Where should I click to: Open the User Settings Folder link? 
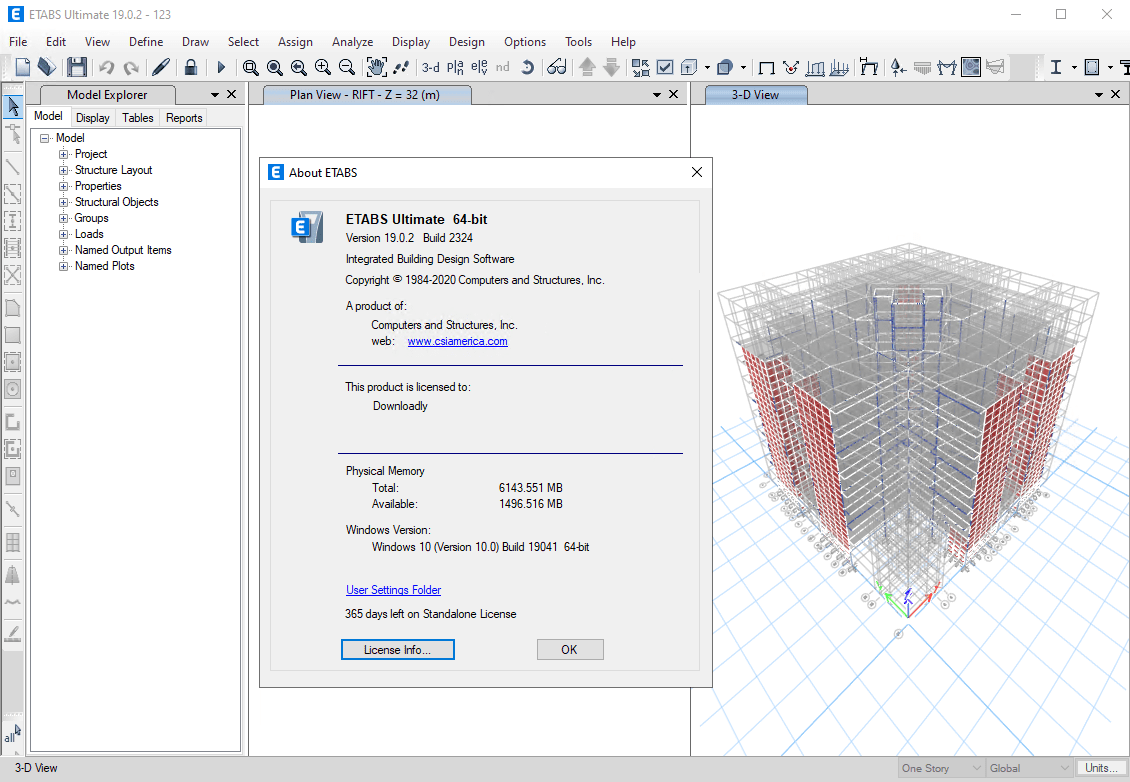click(393, 590)
